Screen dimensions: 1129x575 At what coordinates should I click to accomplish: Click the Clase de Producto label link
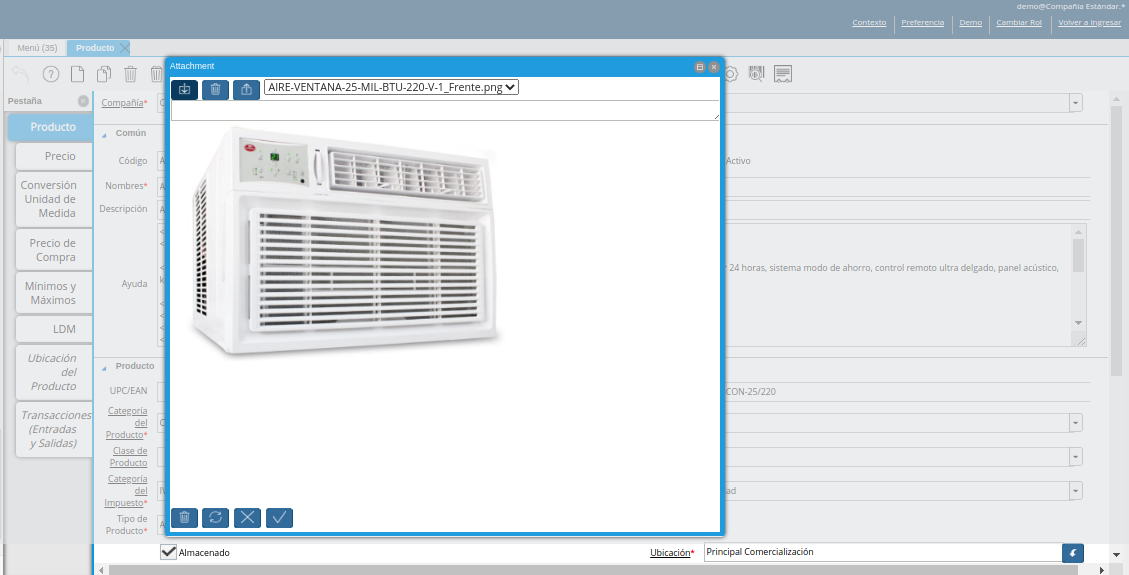(129, 456)
